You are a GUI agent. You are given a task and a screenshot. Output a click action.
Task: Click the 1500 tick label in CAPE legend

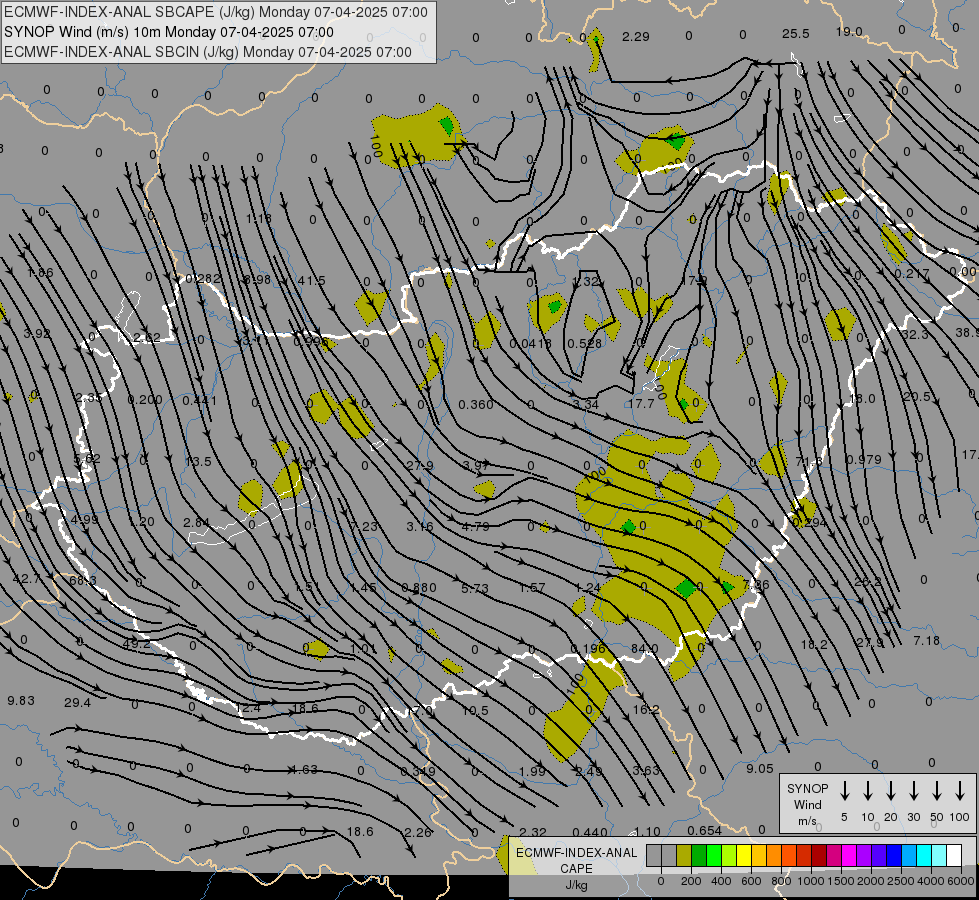click(840, 881)
